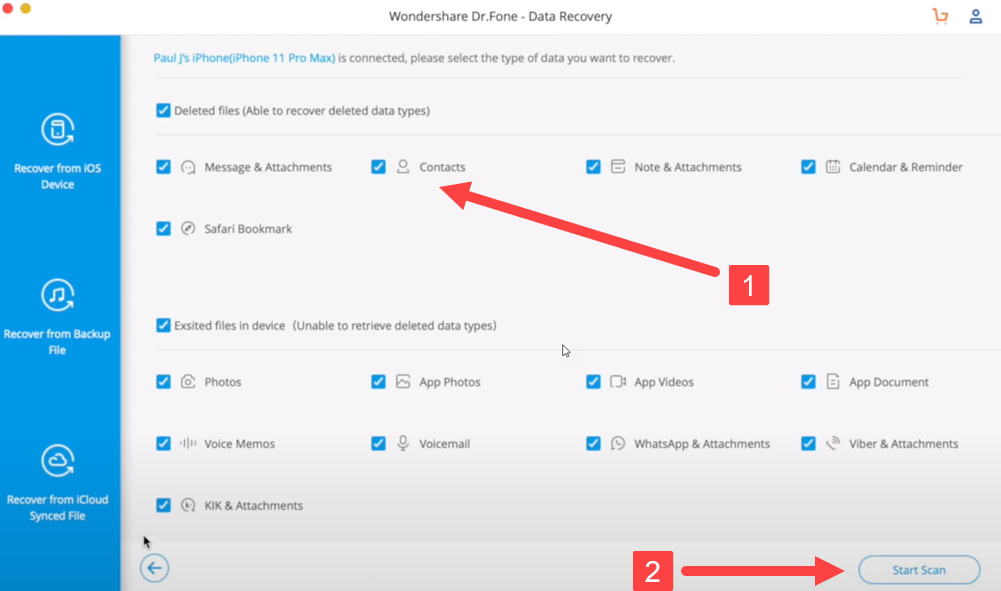Image resolution: width=1001 pixels, height=591 pixels.
Task: Click the Message & Attachments chat icon
Action: click(188, 167)
